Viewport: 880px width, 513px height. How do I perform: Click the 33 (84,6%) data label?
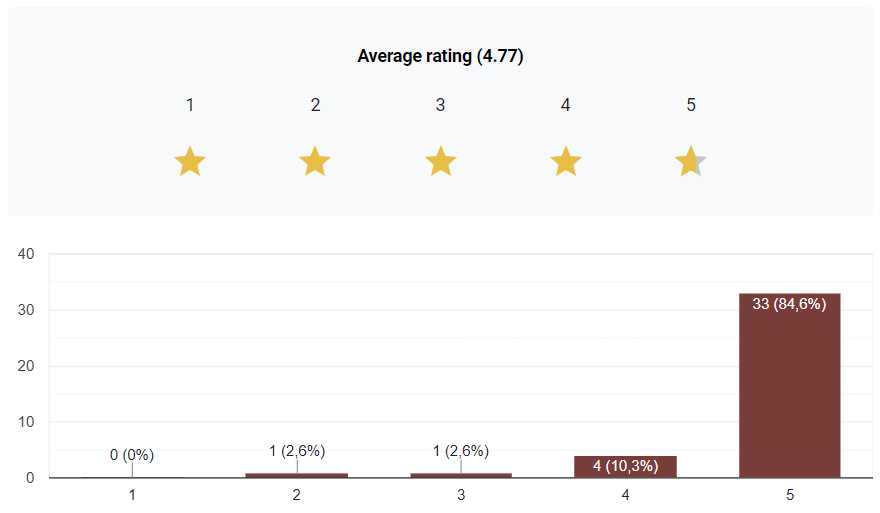789,304
